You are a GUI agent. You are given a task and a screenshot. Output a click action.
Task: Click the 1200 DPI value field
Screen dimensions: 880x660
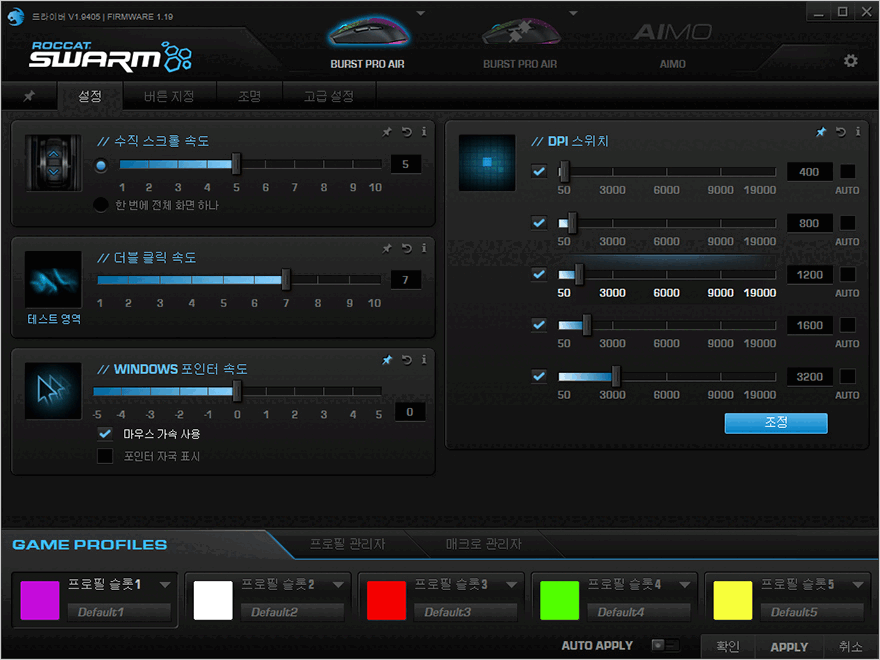click(x=809, y=274)
